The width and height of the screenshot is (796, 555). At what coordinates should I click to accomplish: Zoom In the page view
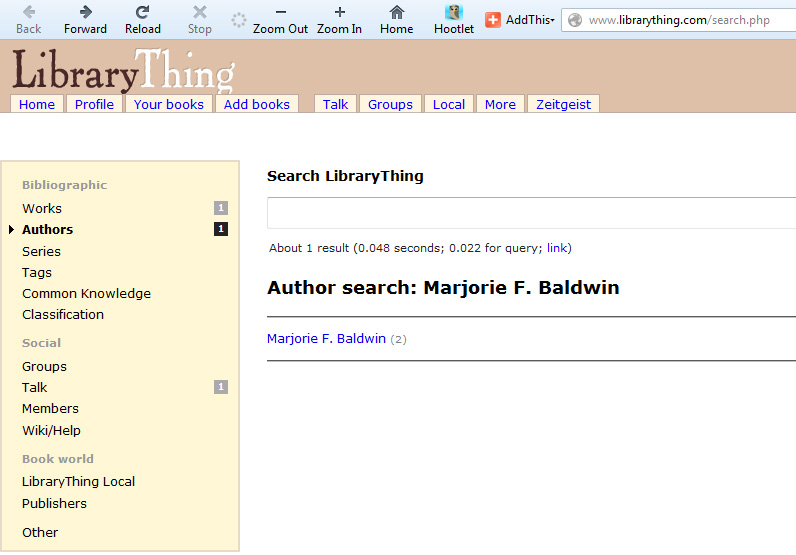(x=339, y=20)
